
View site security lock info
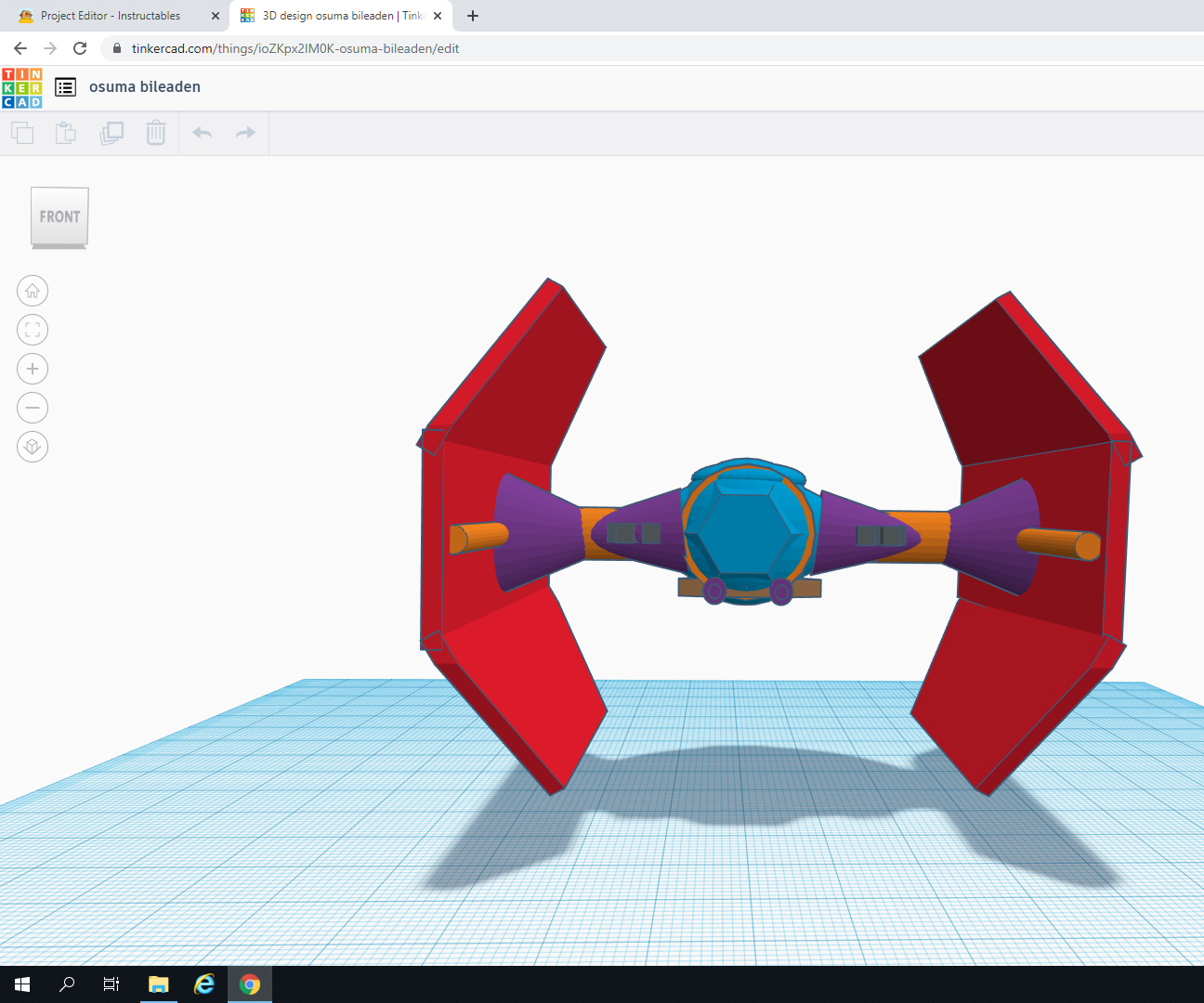116,48
